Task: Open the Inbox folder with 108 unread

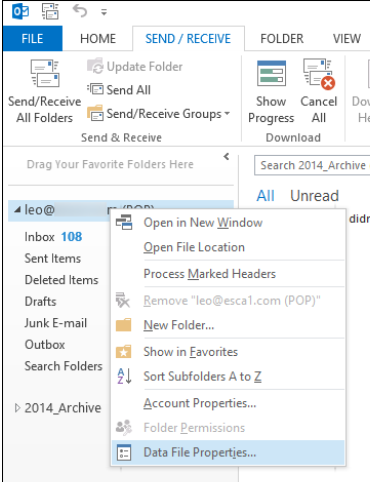Action: (x=53, y=237)
